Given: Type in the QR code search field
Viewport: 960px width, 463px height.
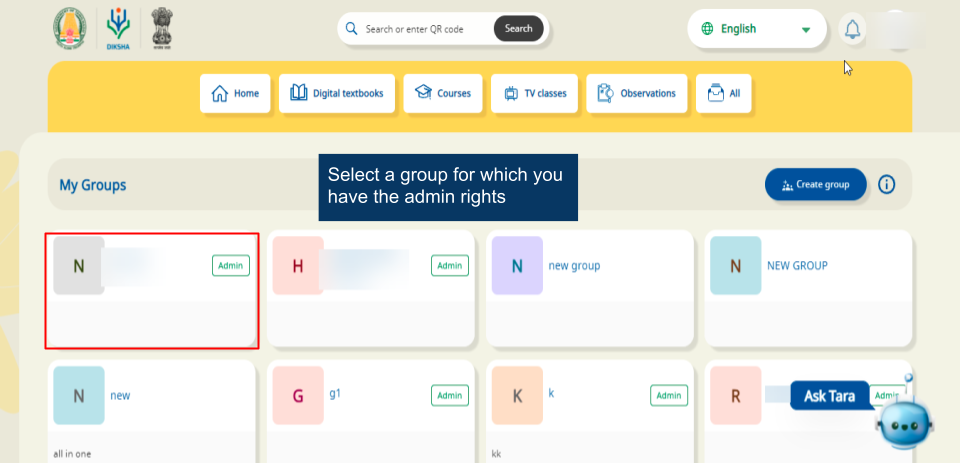Looking at the screenshot, I should pyautogui.click(x=425, y=29).
